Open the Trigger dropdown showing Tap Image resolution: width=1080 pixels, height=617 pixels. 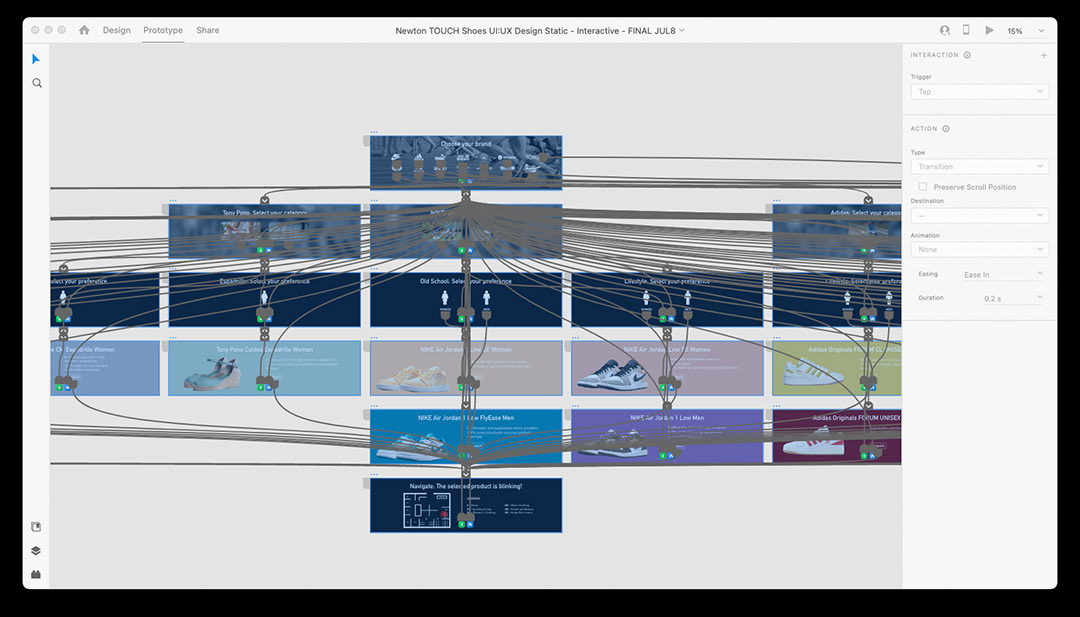click(x=979, y=92)
